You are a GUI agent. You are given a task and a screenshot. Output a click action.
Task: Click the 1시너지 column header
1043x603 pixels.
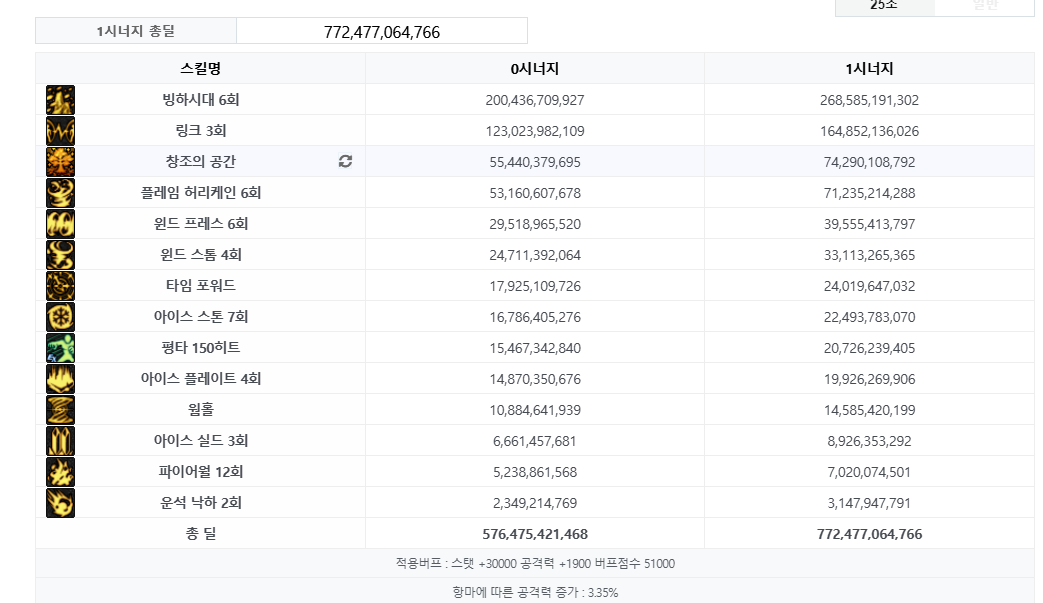click(x=868, y=69)
